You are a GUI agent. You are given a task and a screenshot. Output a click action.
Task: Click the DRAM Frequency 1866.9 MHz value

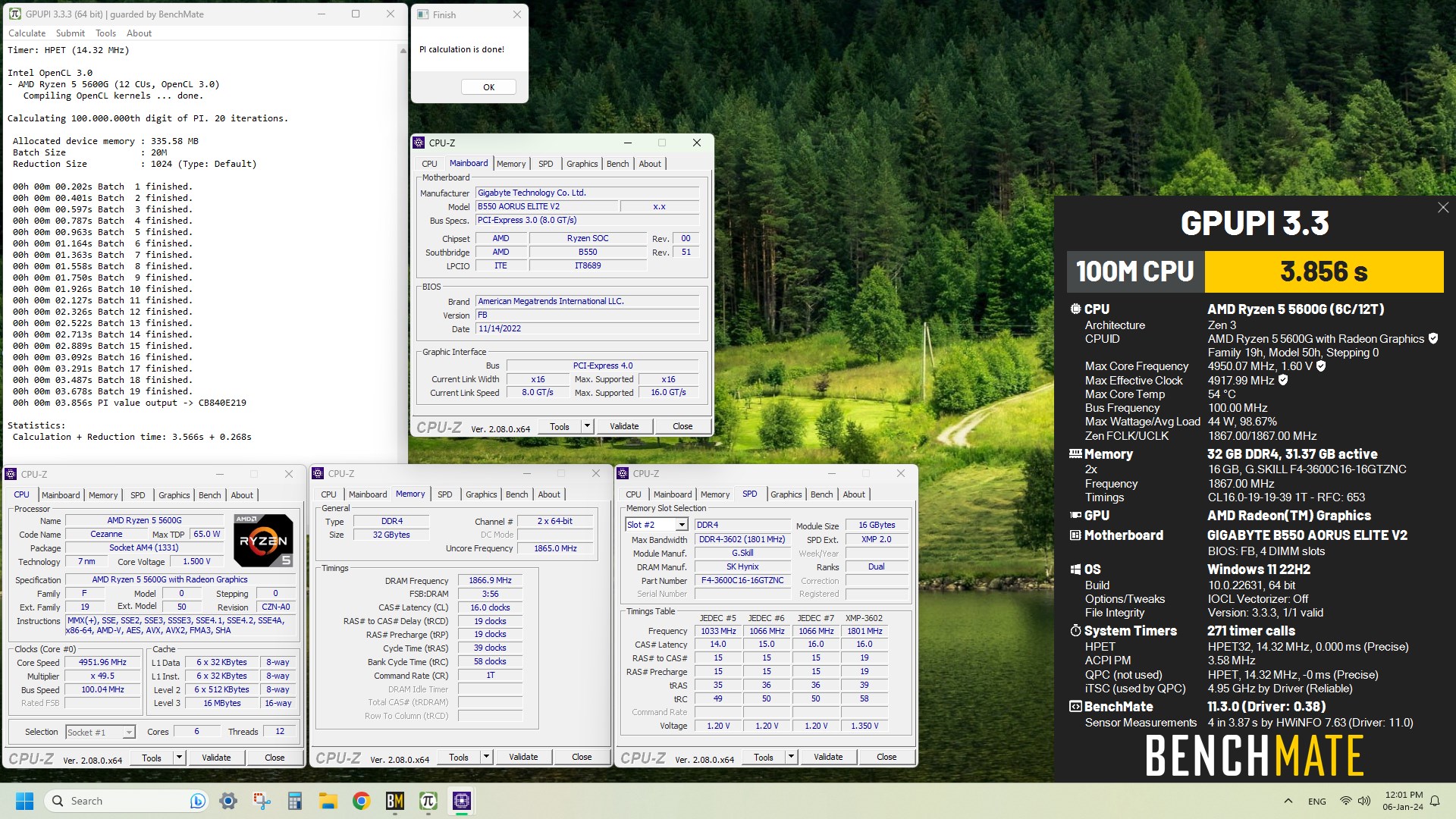pyautogui.click(x=490, y=580)
